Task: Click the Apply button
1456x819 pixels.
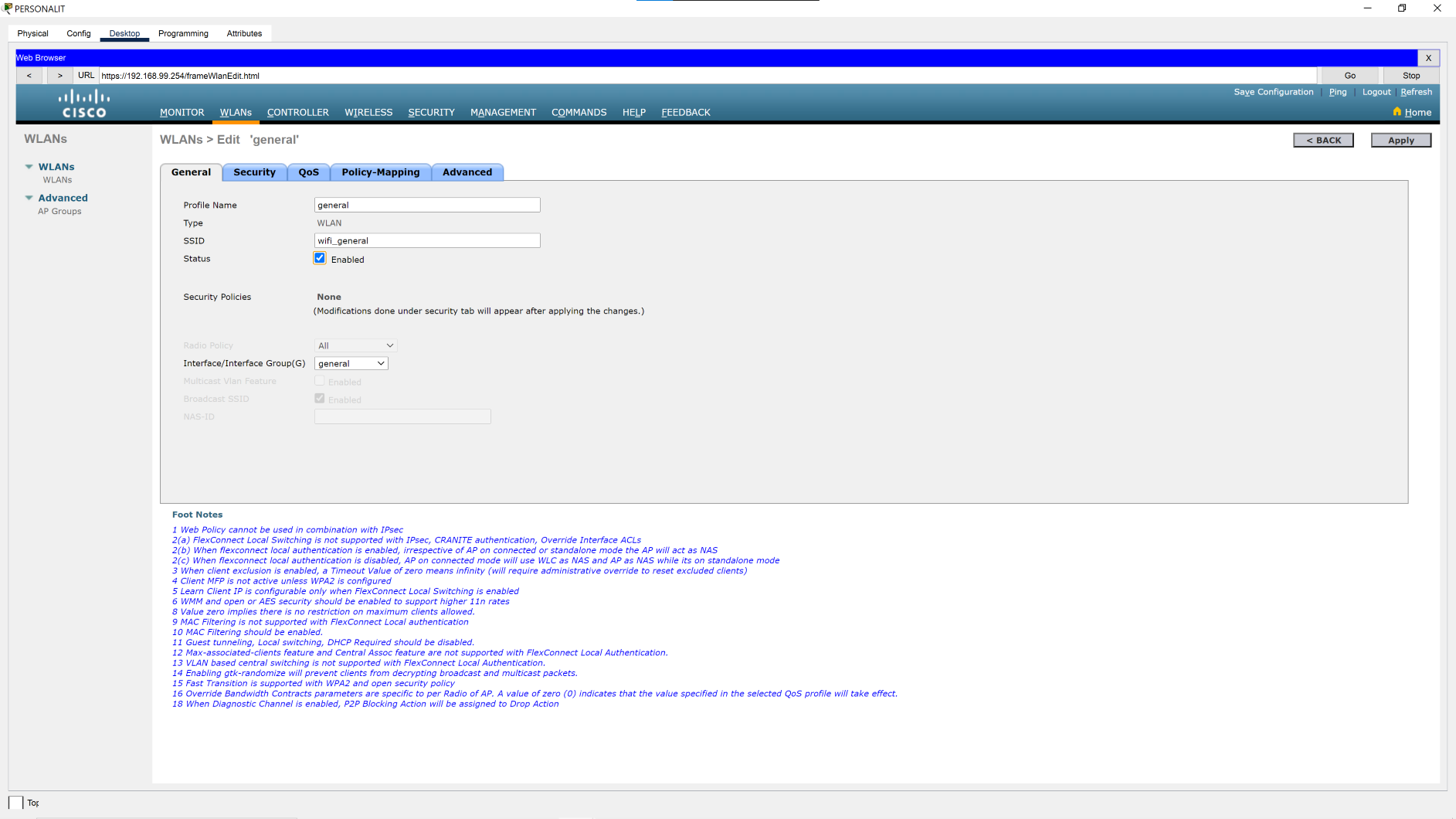Action: pyautogui.click(x=1400, y=141)
